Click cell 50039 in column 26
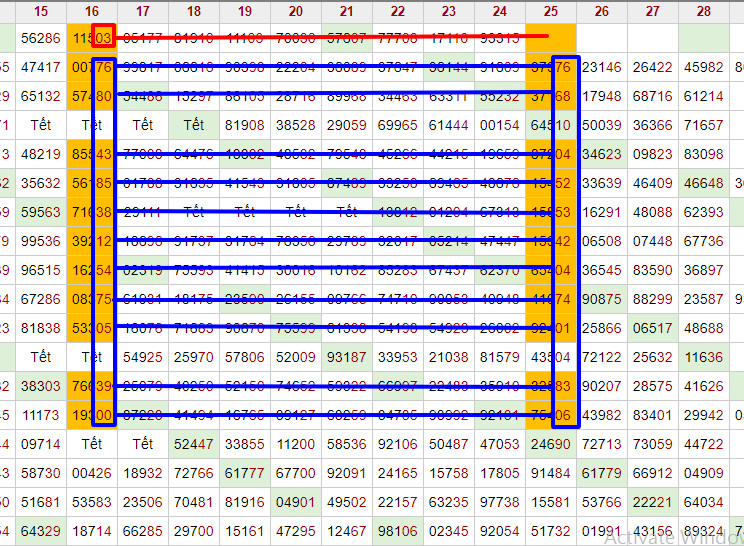The width and height of the screenshot is (744, 546). pyautogui.click(x=602, y=125)
